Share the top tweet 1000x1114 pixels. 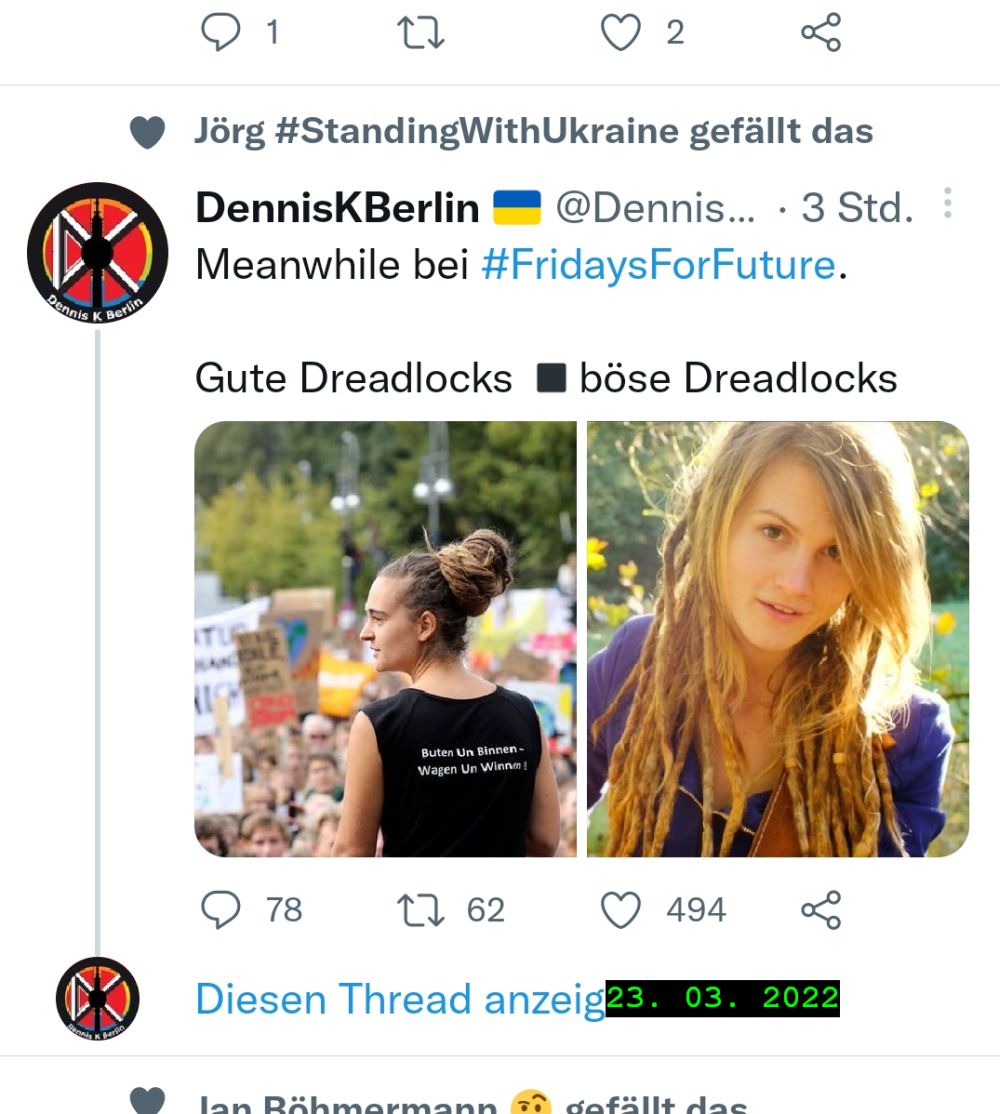(821, 33)
